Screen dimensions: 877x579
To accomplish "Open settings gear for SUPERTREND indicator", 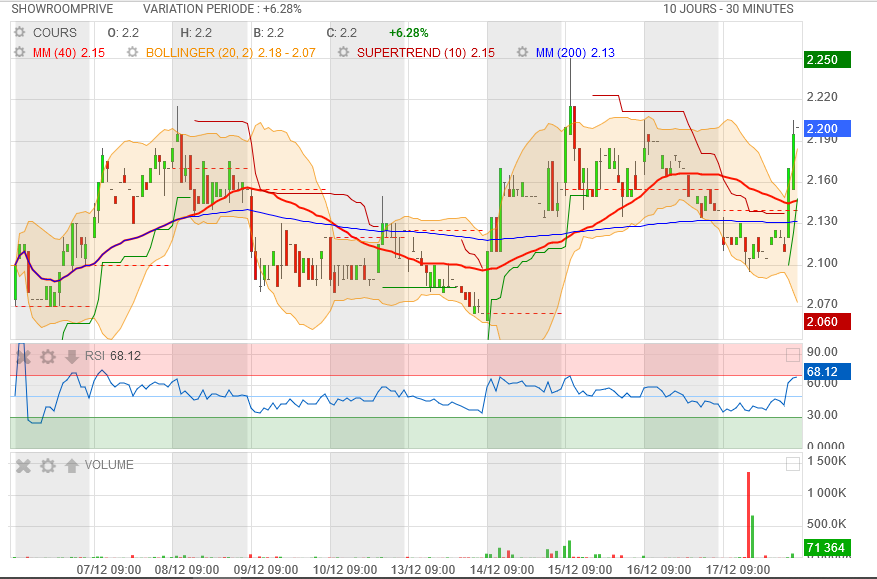I will 343,52.
